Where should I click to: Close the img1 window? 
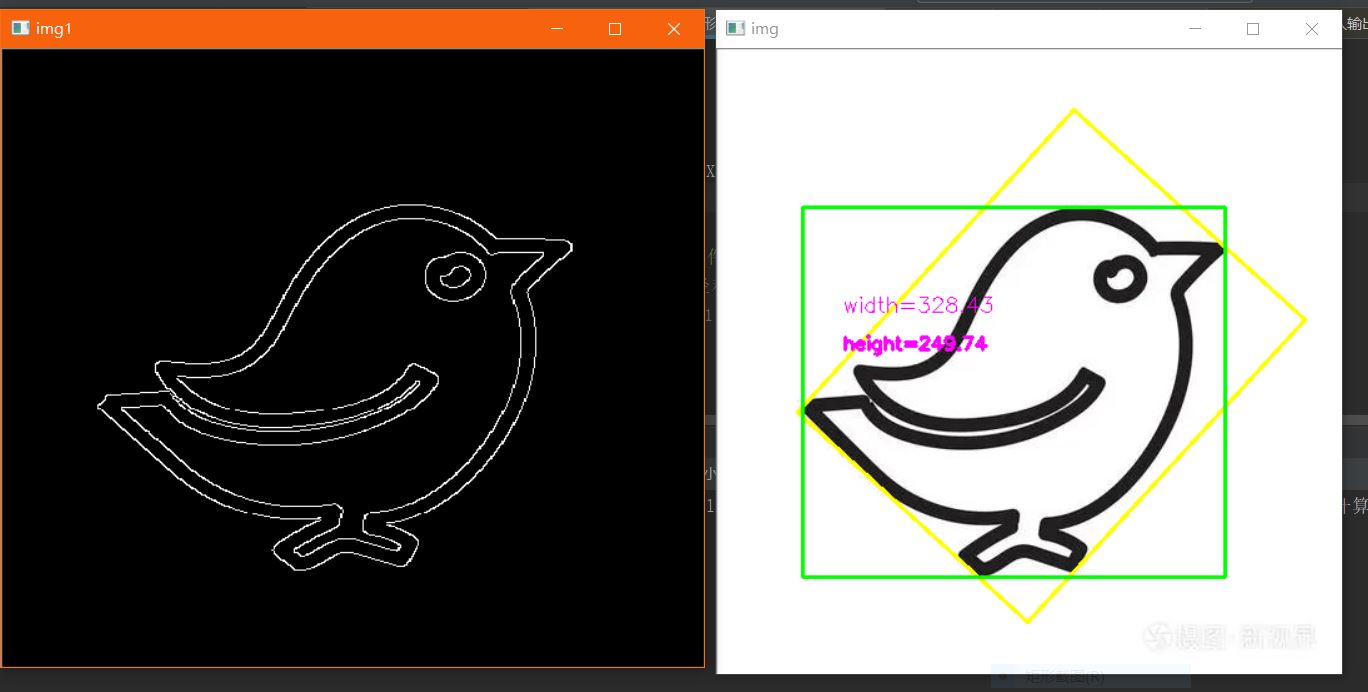(x=674, y=29)
